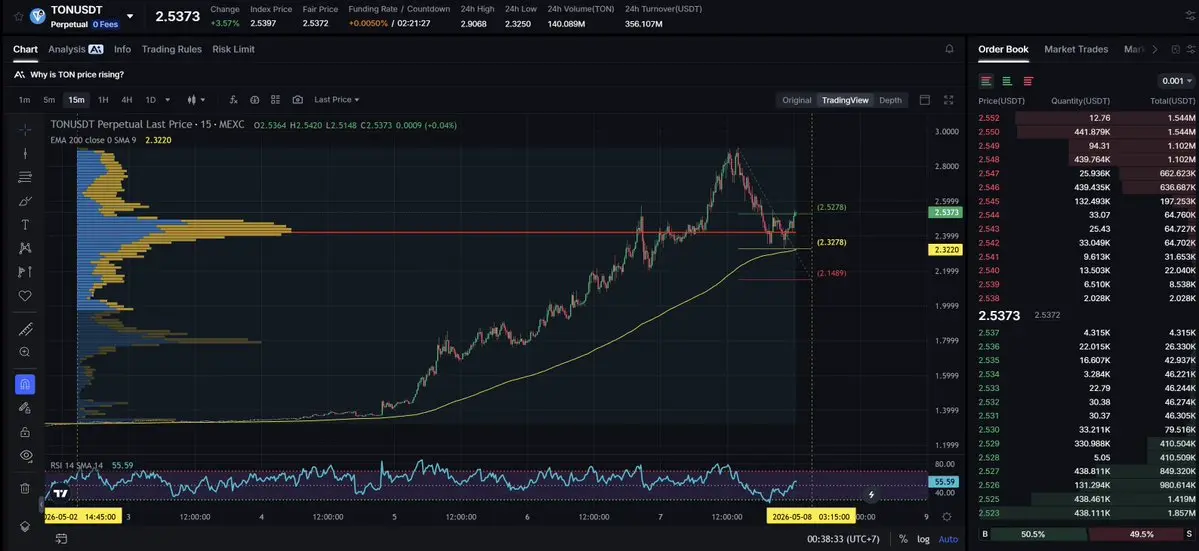Select the 1H timeframe

(103, 99)
